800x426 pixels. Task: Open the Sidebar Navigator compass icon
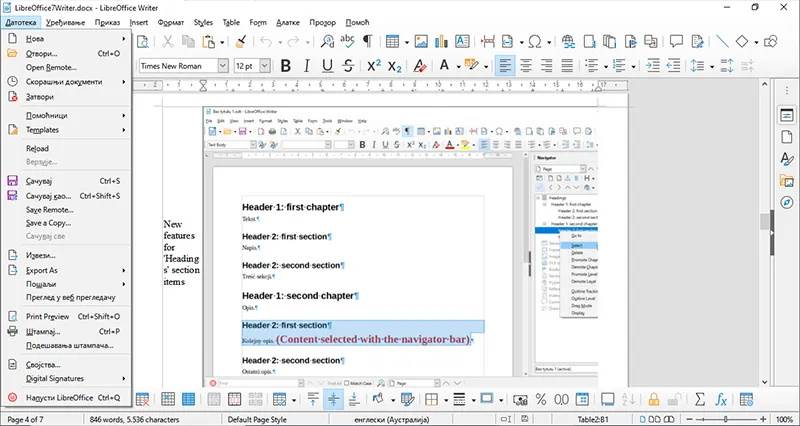click(x=787, y=203)
